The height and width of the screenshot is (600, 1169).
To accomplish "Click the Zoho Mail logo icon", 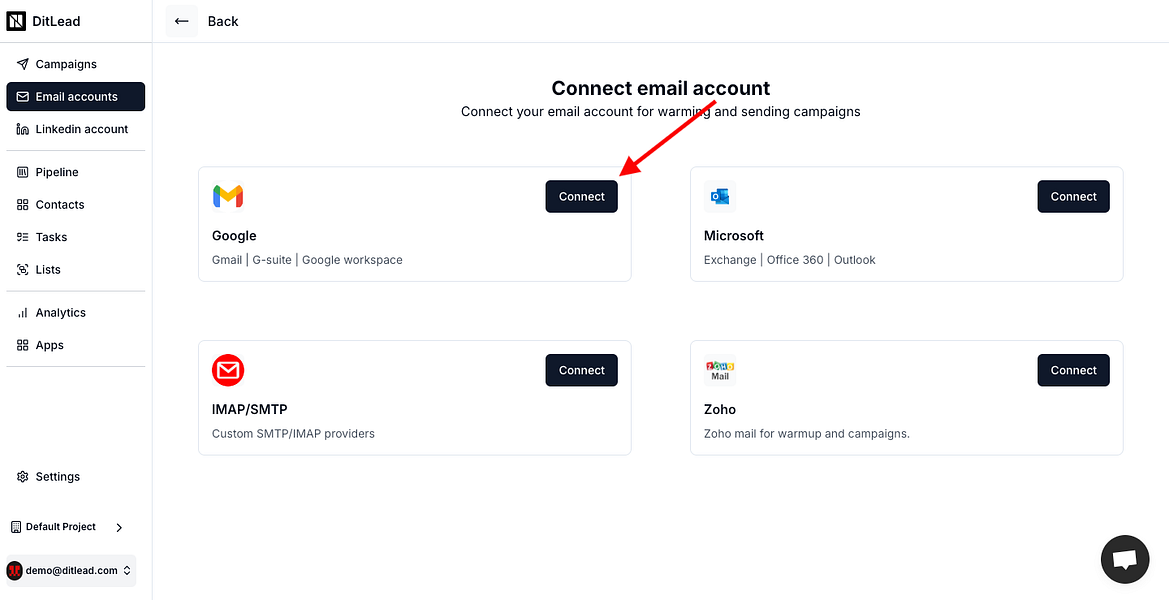I will coord(720,370).
